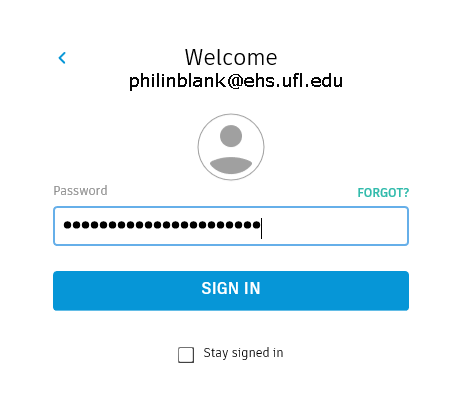Select the philinblank@ehs.ufl.edu email text

[236, 81]
